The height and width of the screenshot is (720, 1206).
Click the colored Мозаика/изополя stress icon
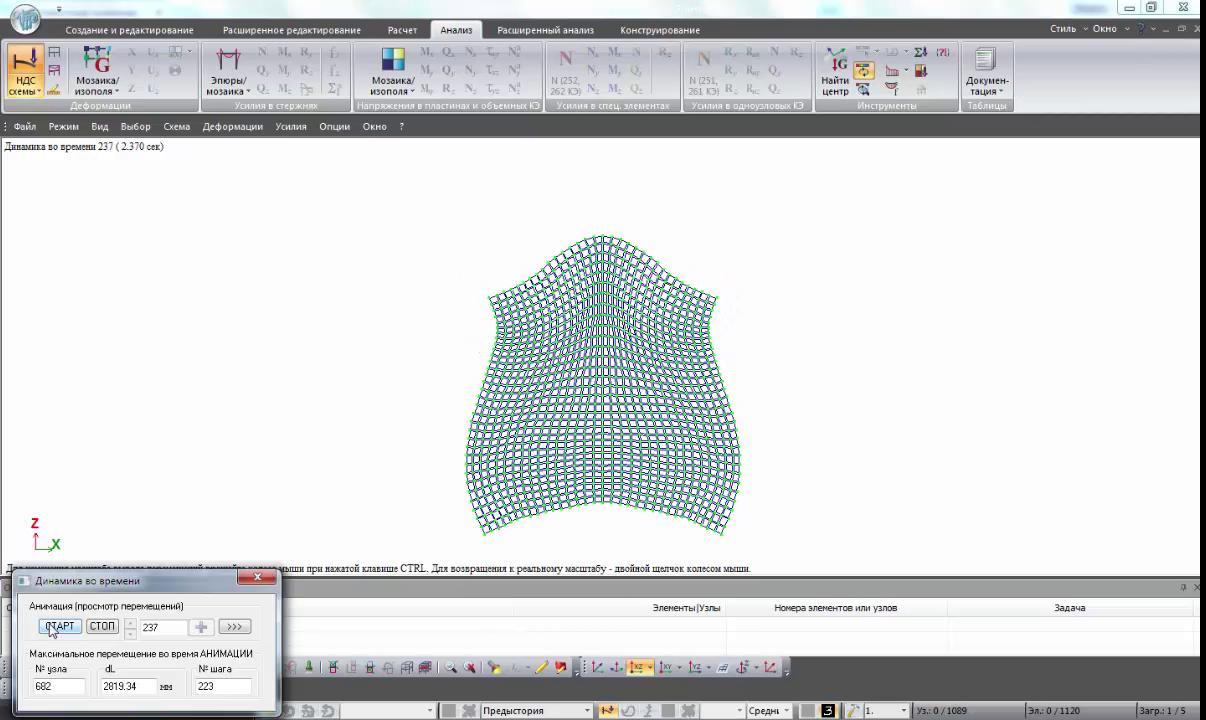point(393,70)
